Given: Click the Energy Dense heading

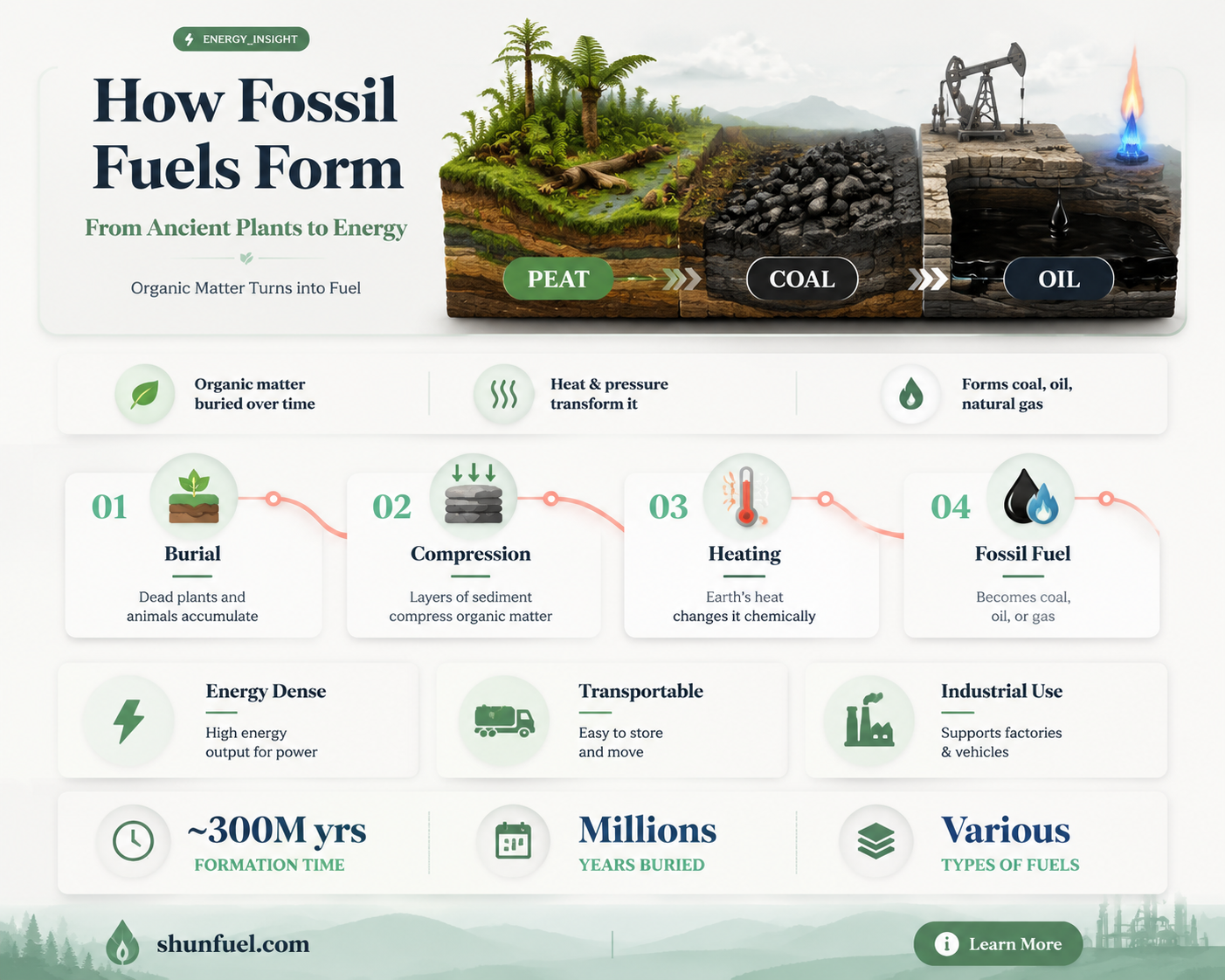Looking at the screenshot, I should 266,691.
